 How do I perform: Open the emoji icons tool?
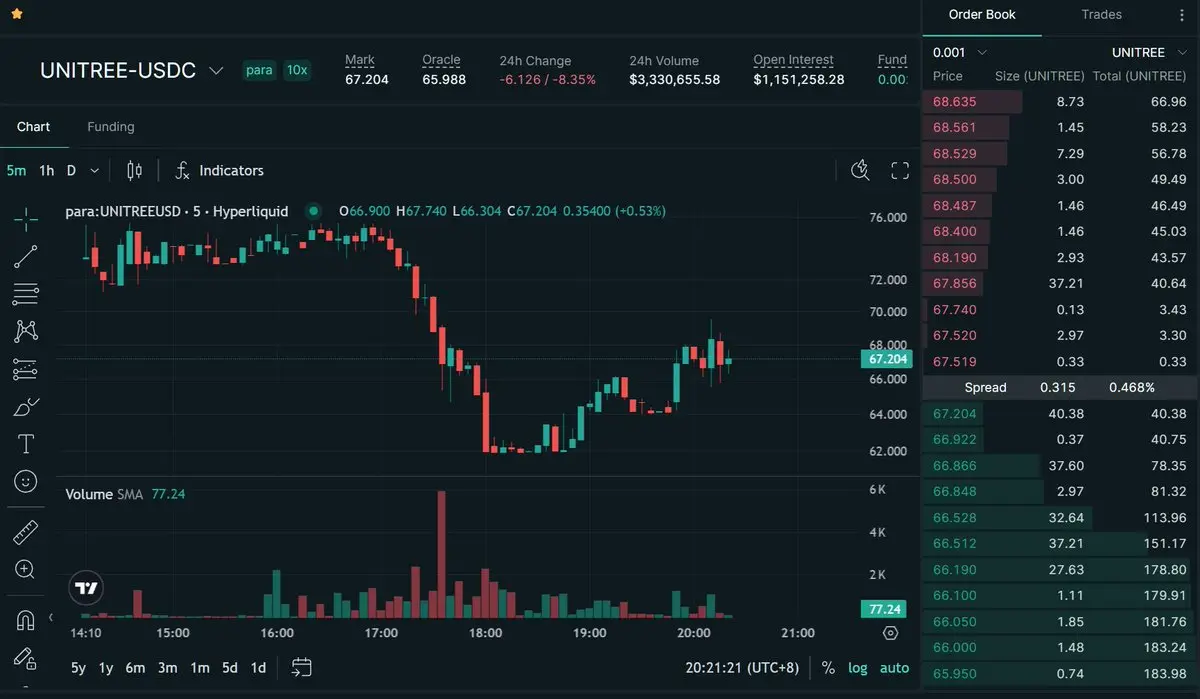pyautogui.click(x=26, y=482)
